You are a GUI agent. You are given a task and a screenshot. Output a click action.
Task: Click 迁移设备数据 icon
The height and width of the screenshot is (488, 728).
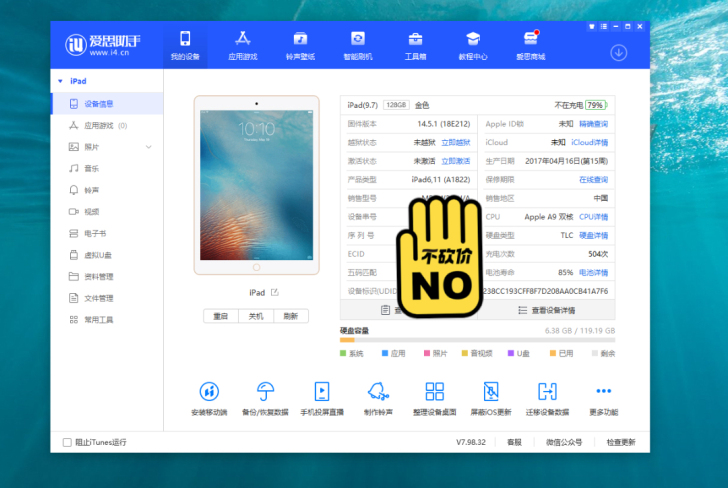click(547, 391)
